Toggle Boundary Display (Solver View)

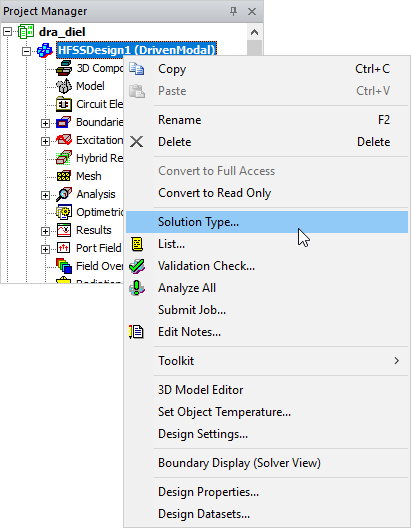(267, 463)
